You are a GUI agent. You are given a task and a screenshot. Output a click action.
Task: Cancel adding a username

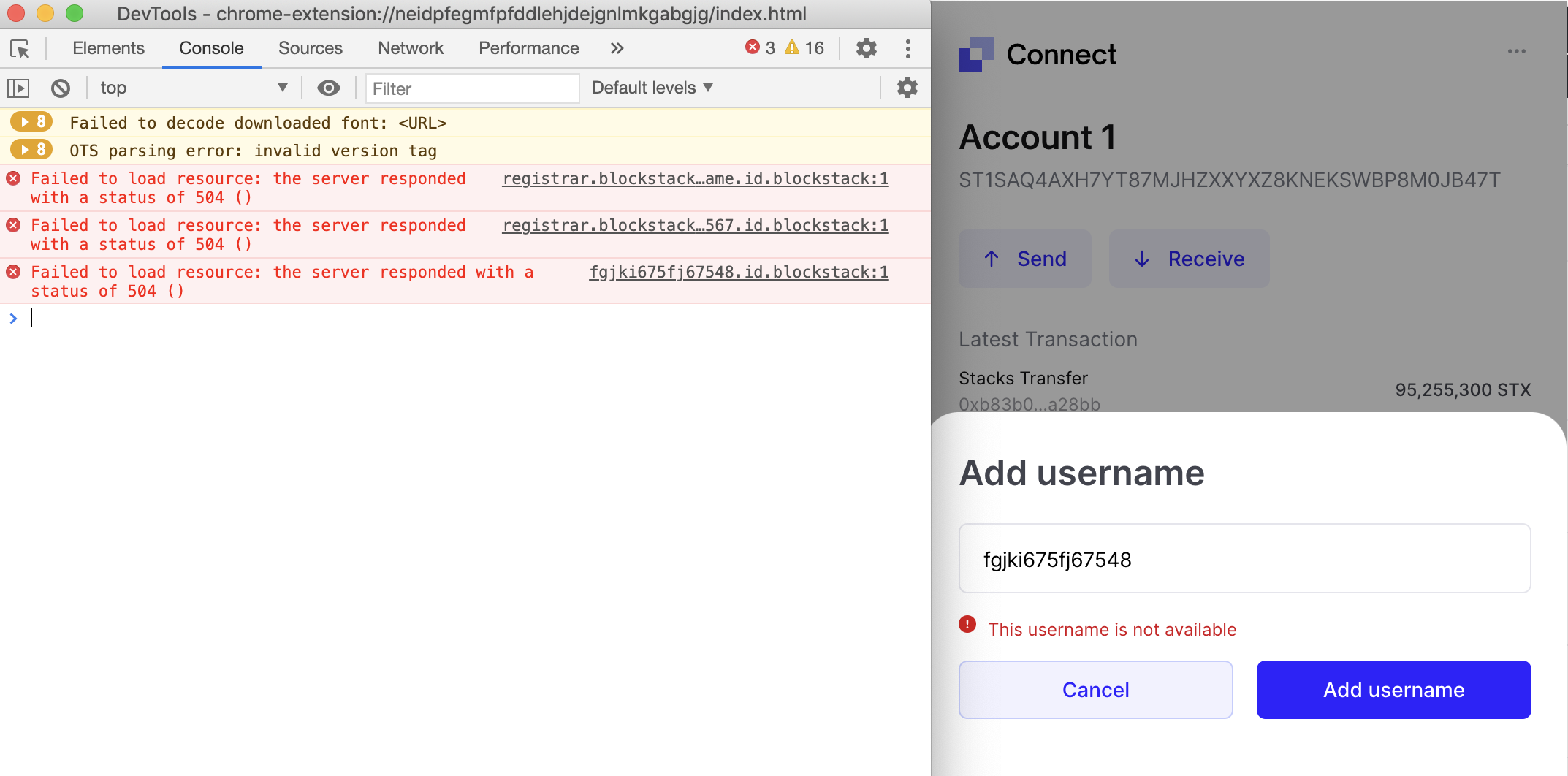coord(1095,689)
